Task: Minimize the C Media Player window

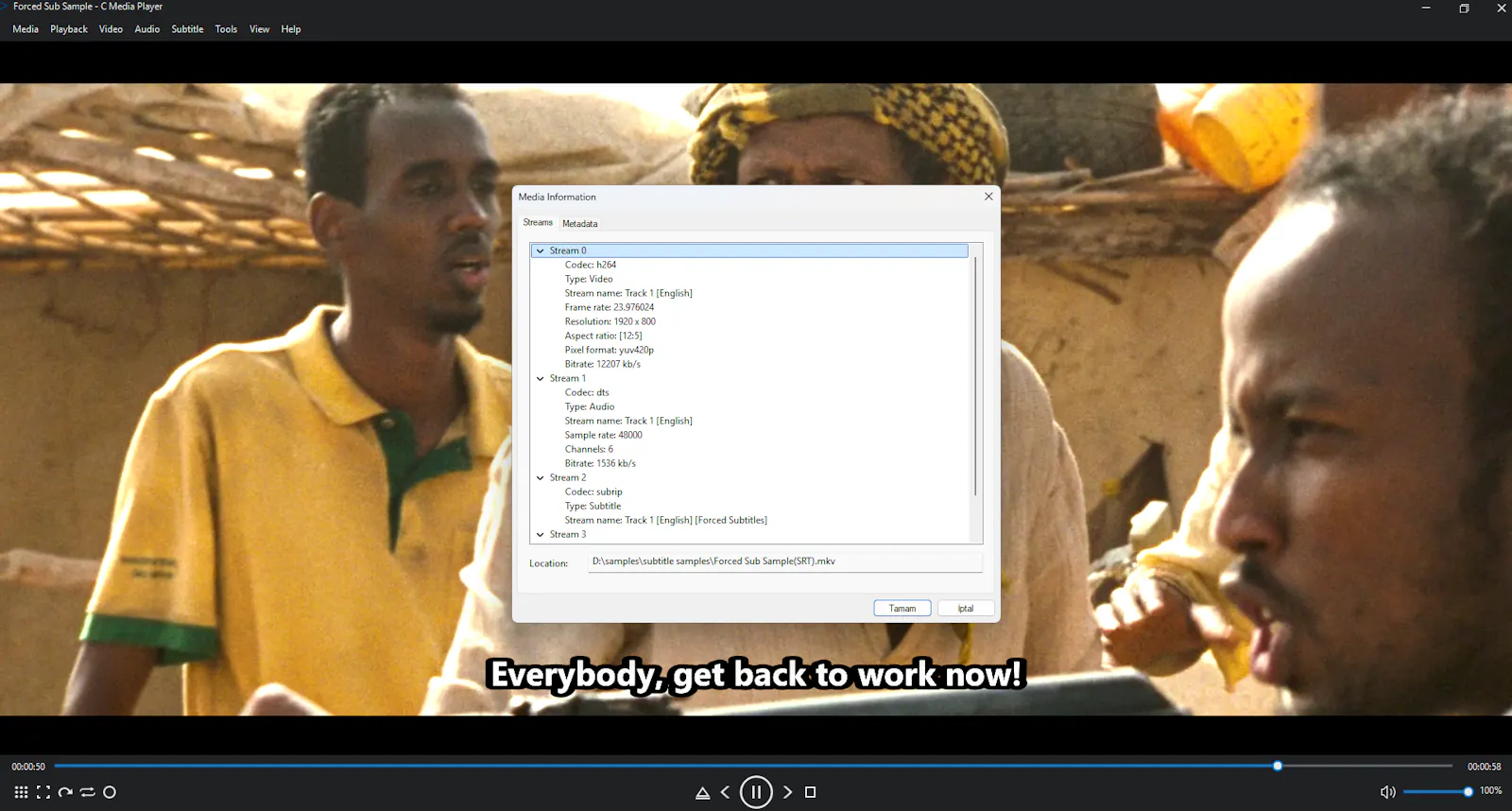Action: (1426, 8)
